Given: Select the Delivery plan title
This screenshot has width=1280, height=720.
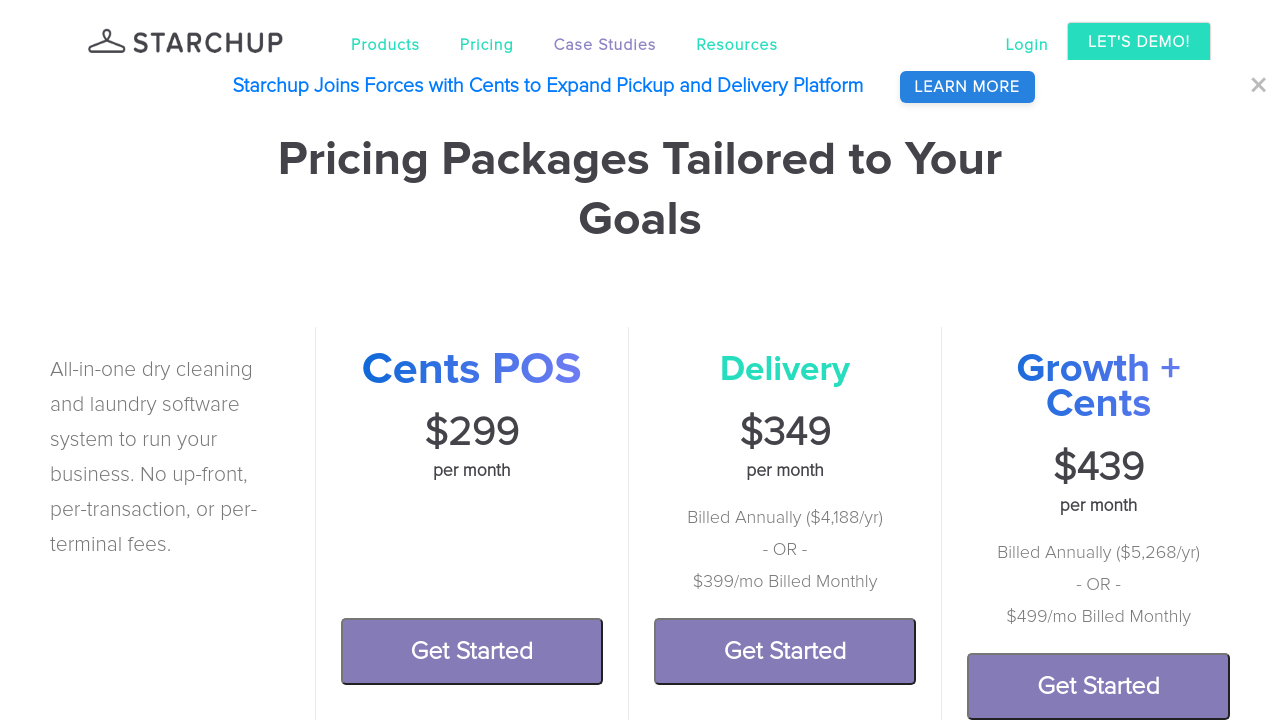Looking at the screenshot, I should coord(785,369).
